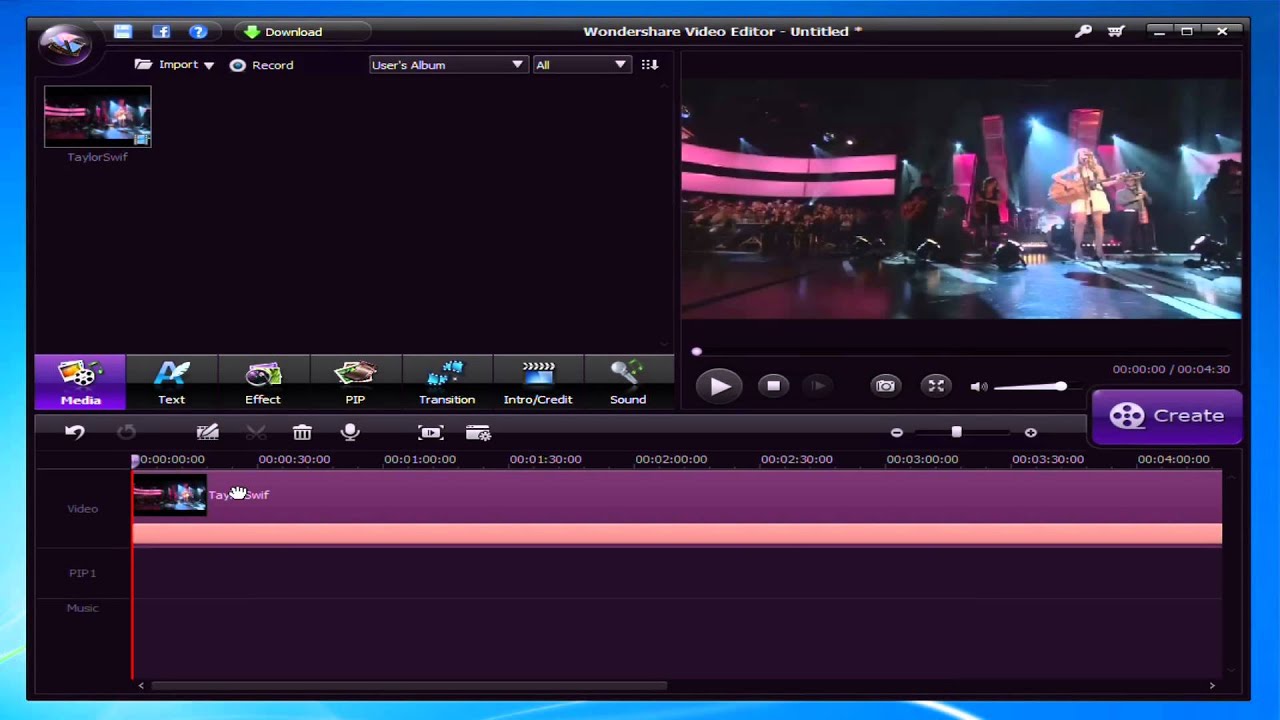Select the PIP tab
1280x720 pixels.
coord(355,382)
